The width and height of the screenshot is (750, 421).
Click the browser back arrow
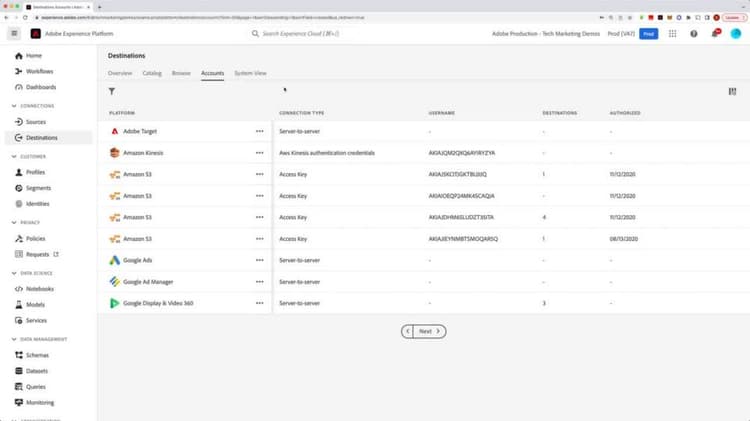6,18
